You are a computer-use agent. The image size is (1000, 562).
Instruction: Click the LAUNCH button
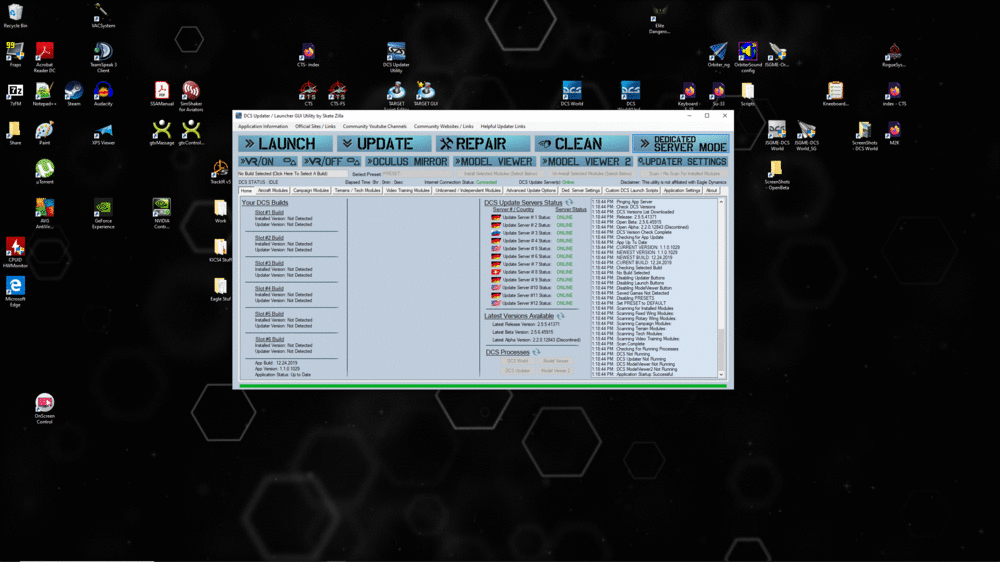[285, 144]
